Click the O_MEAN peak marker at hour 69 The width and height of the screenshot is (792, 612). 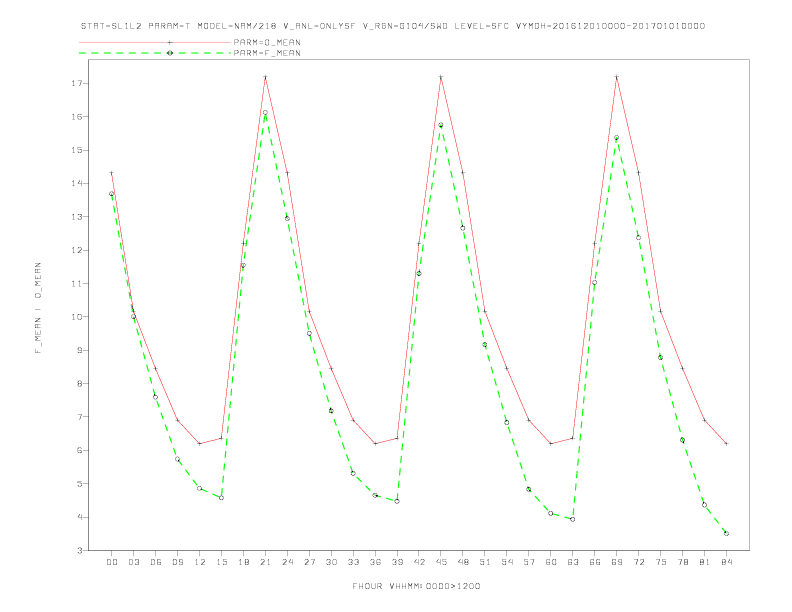(617, 77)
